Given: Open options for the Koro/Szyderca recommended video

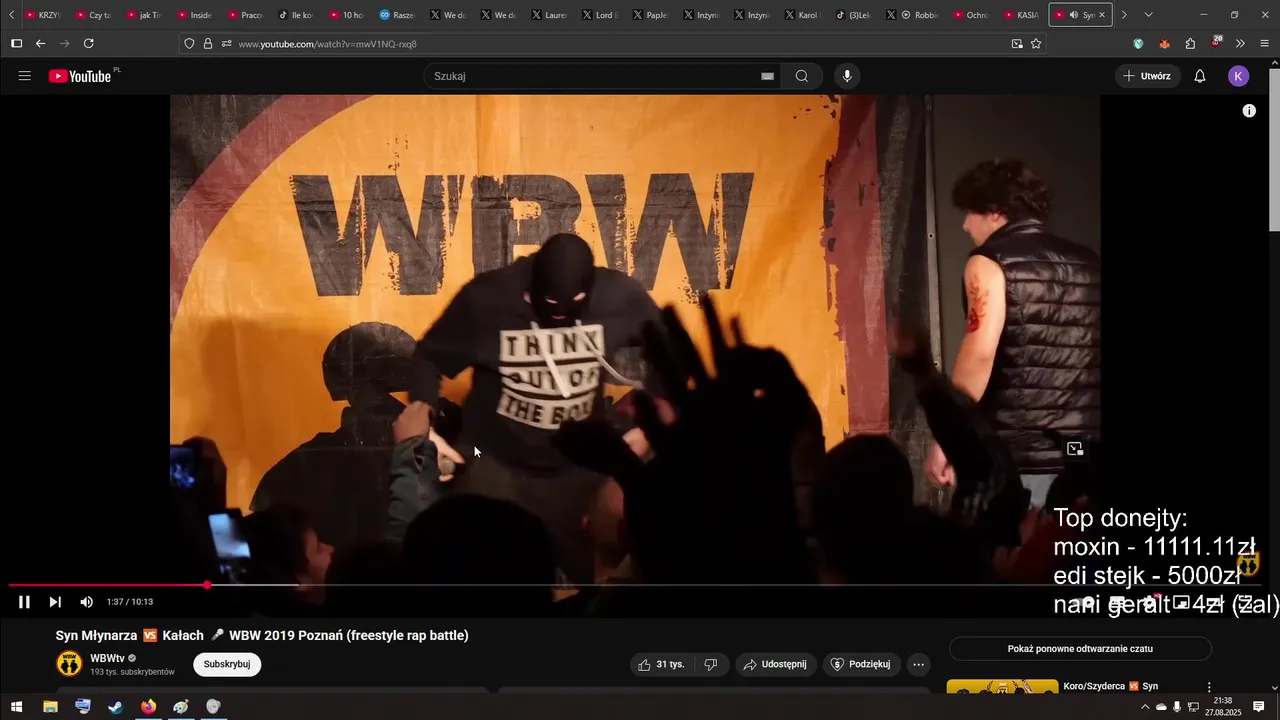Looking at the screenshot, I should coord(1209,687).
